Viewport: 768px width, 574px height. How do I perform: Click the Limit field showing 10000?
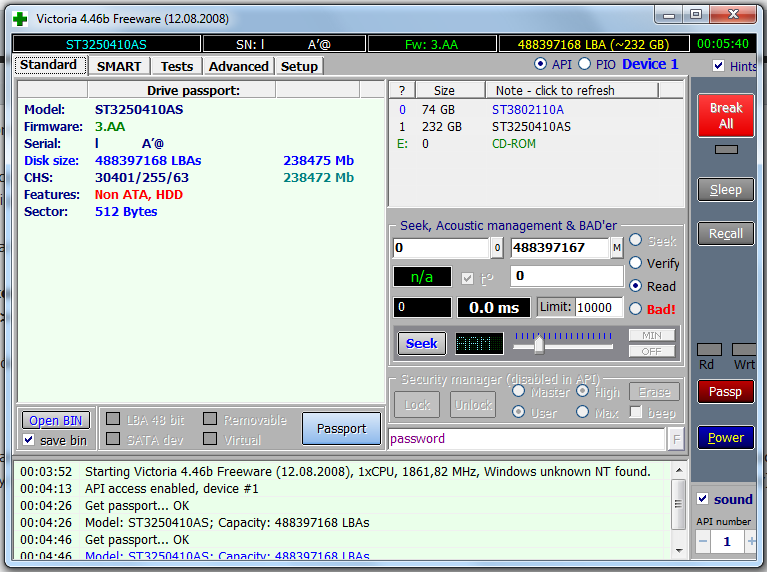point(599,308)
